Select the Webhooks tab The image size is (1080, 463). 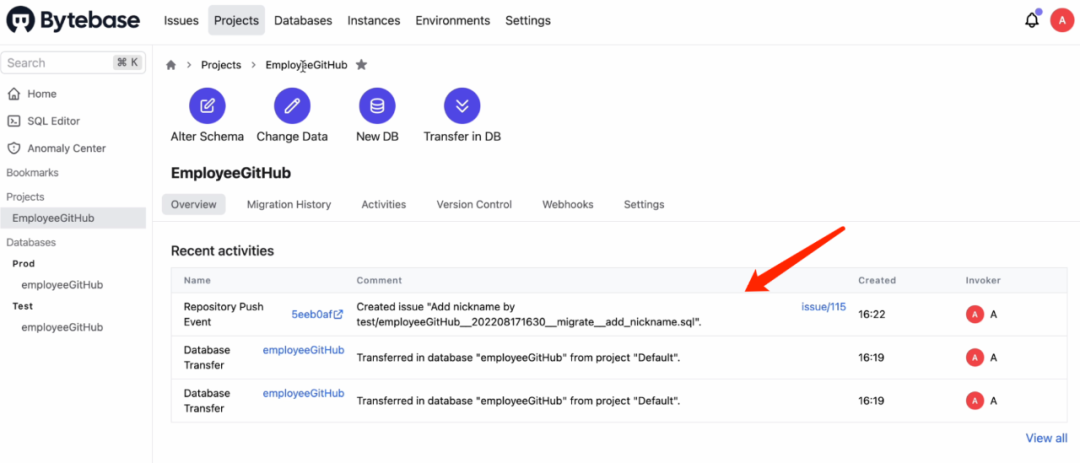[567, 204]
